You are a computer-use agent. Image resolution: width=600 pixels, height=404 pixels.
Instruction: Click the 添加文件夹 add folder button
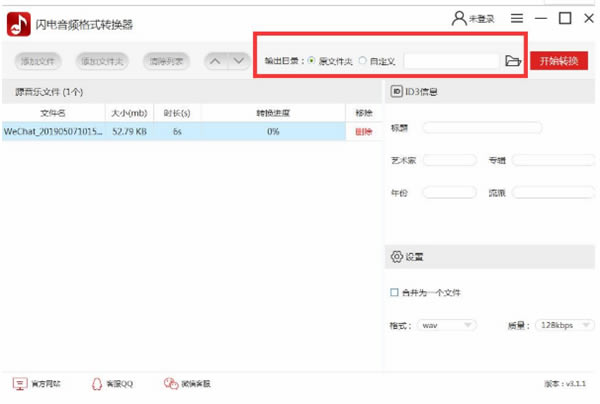[102, 61]
